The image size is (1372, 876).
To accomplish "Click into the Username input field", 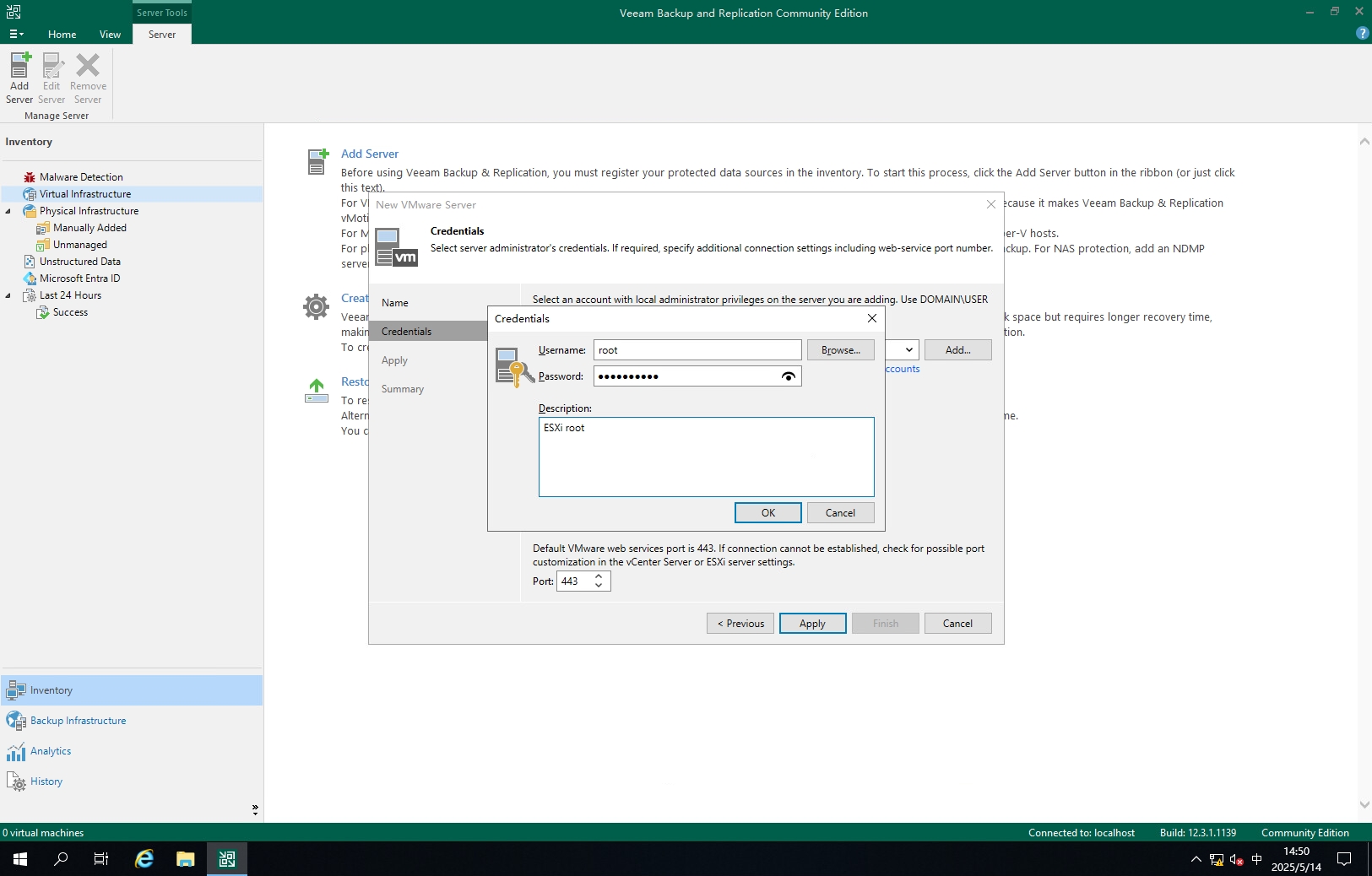I will tap(697, 350).
